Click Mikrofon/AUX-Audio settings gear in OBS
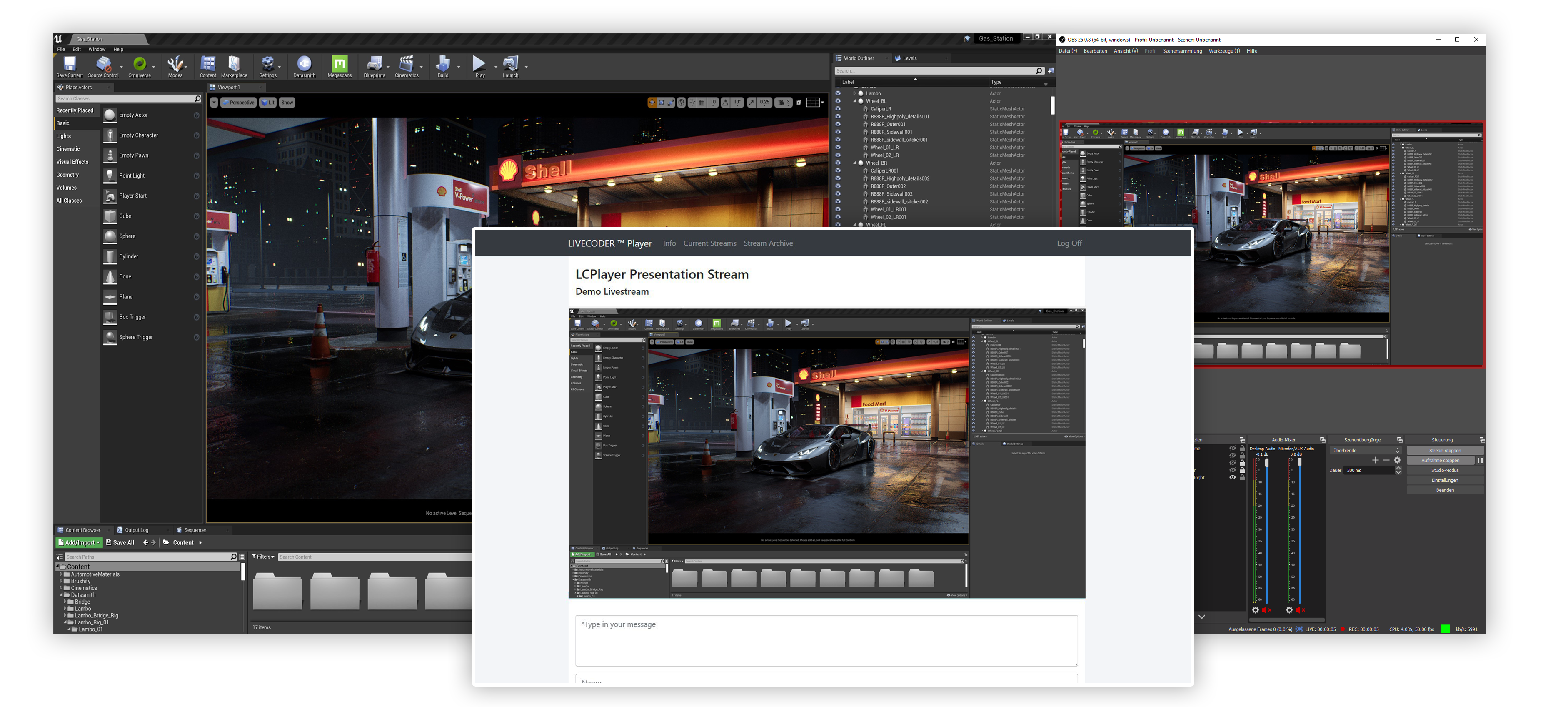The height and width of the screenshot is (707, 1568). point(1289,609)
